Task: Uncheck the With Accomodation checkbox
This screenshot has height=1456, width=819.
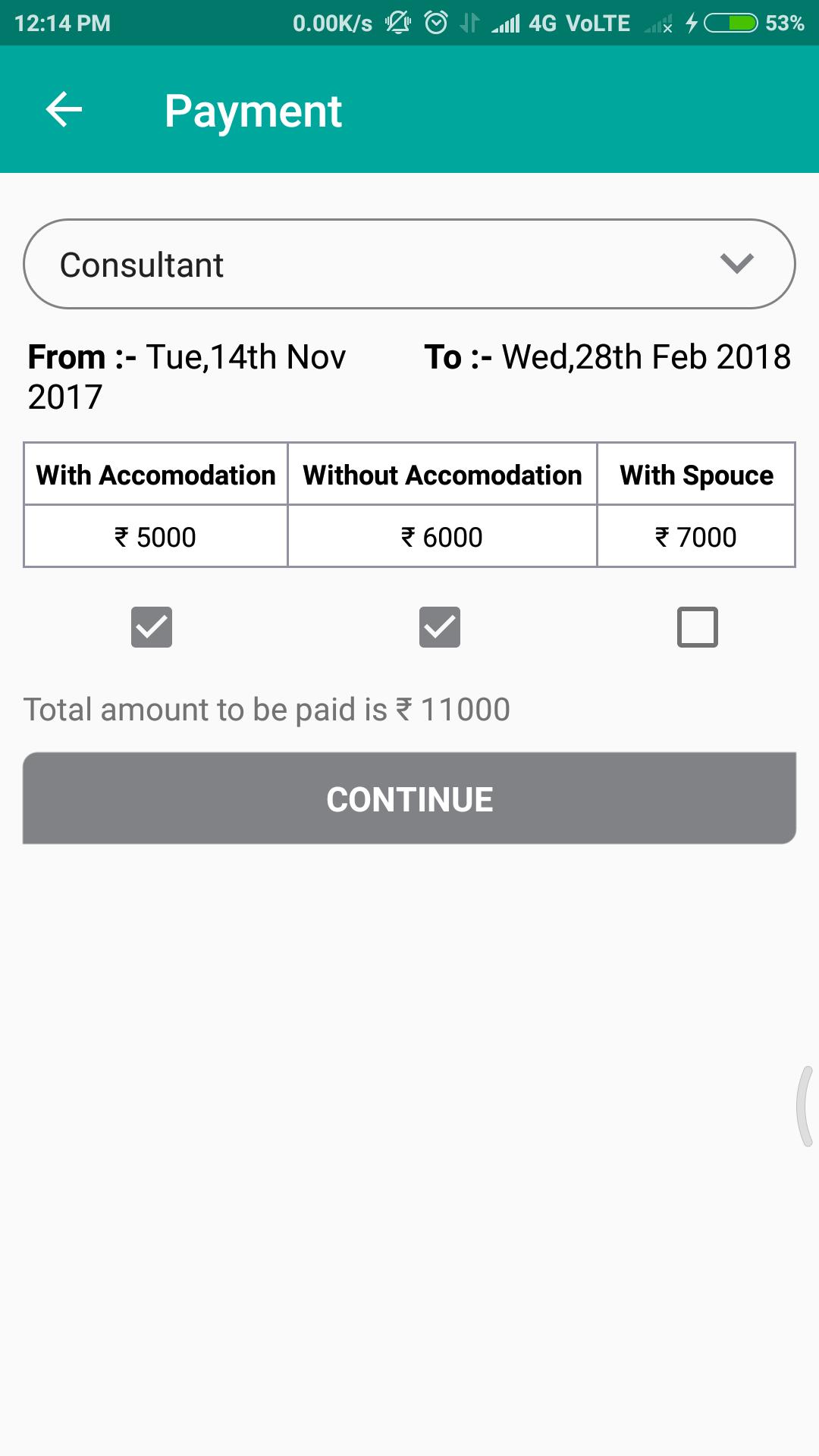Action: coord(152,627)
